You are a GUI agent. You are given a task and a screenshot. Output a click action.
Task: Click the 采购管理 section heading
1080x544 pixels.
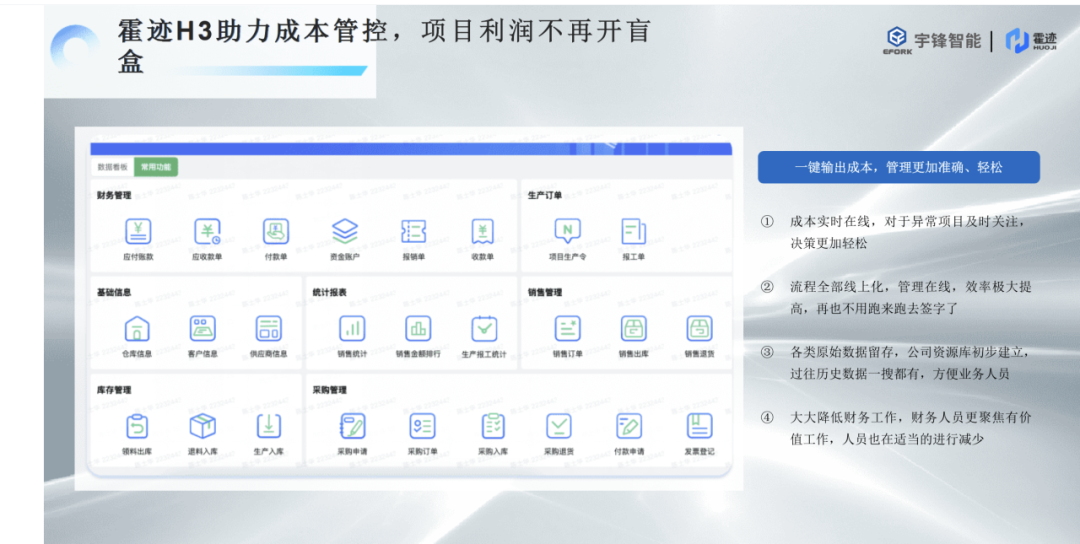329,390
